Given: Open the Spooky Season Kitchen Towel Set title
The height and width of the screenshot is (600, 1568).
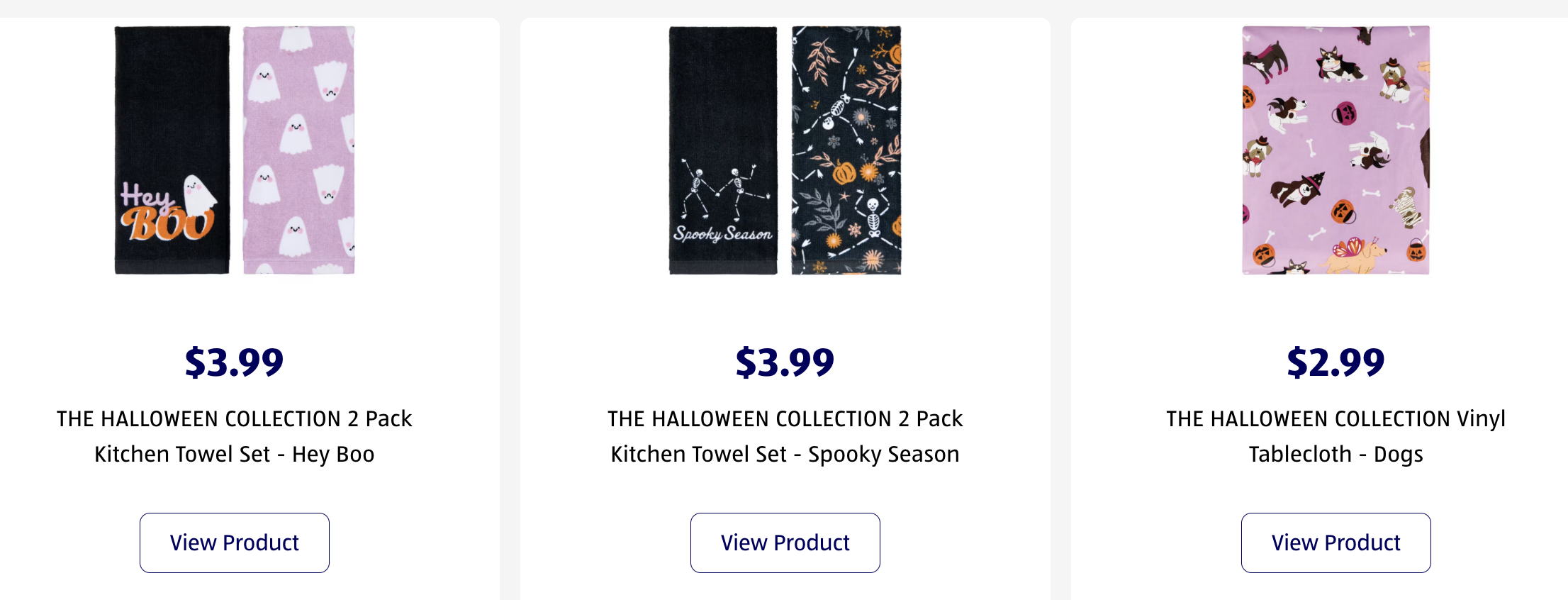Looking at the screenshot, I should pyautogui.click(x=785, y=436).
